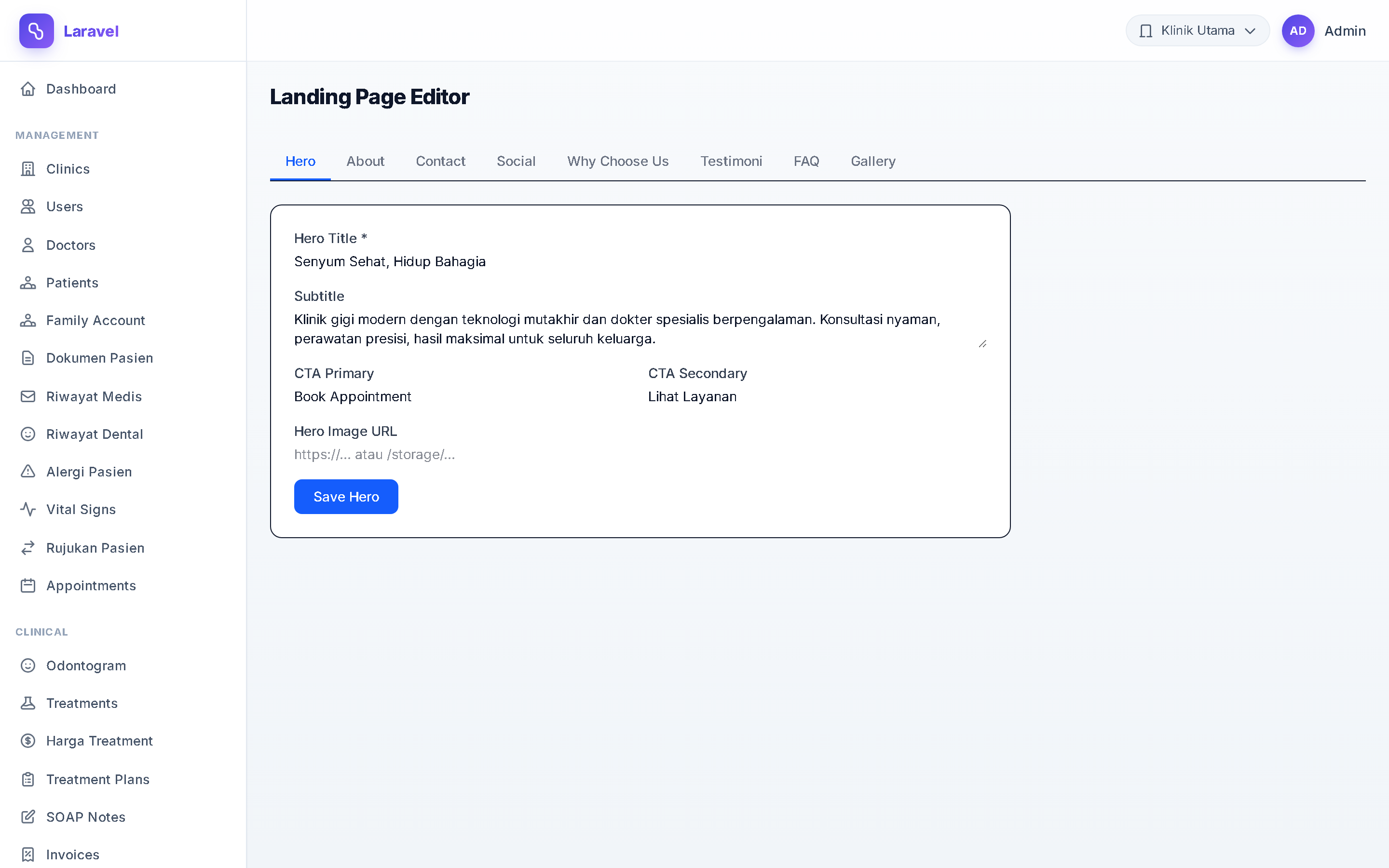Click the Dokumen Pasien document icon
Viewport: 1389px width, 868px height.
[x=28, y=358]
